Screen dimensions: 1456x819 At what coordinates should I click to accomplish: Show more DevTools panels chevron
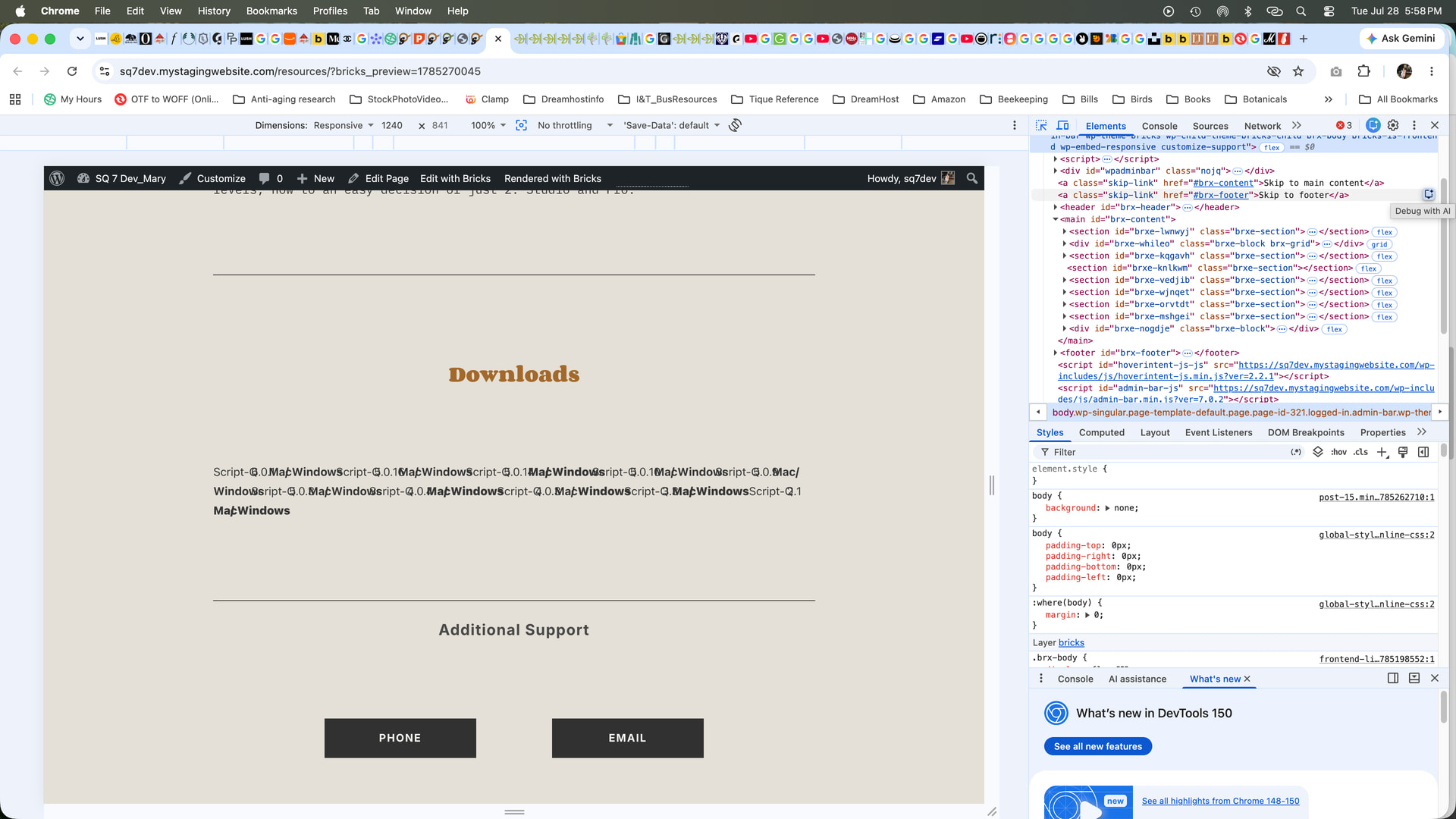pyautogui.click(x=1297, y=125)
